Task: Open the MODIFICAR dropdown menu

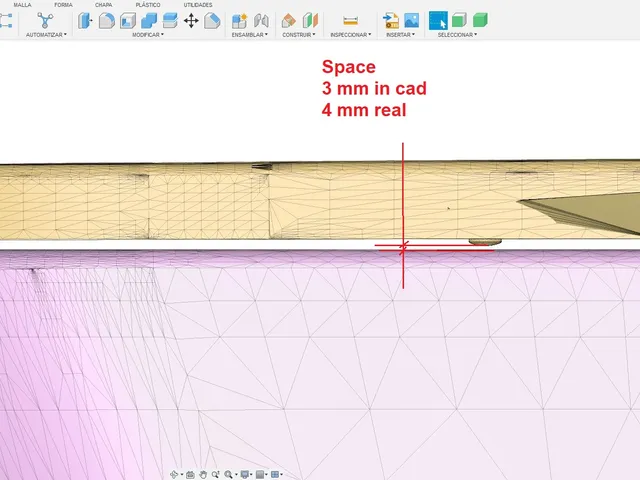Action: (148, 35)
